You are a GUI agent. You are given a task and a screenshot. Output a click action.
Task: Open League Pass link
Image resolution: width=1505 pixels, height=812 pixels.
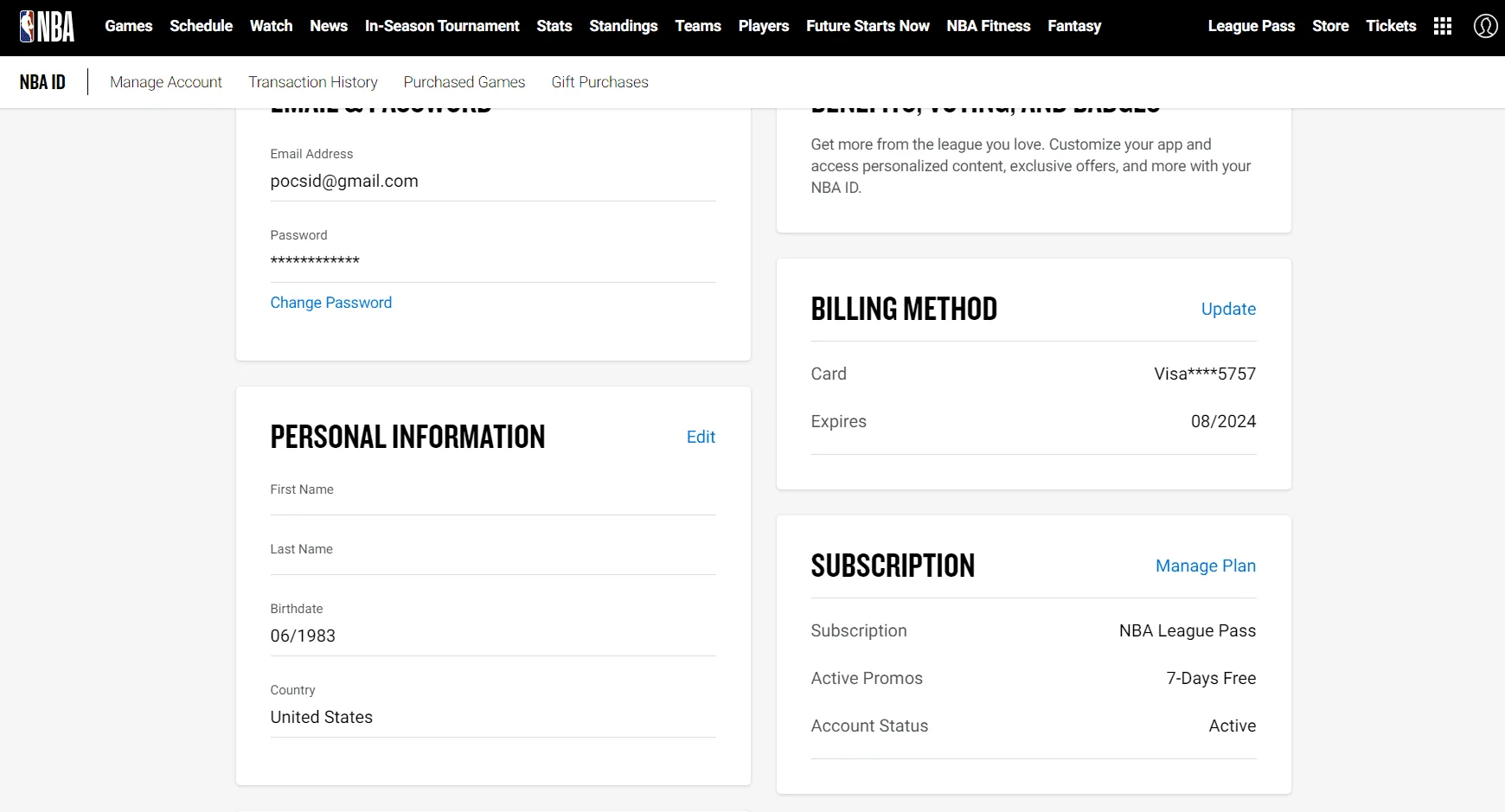click(x=1252, y=26)
